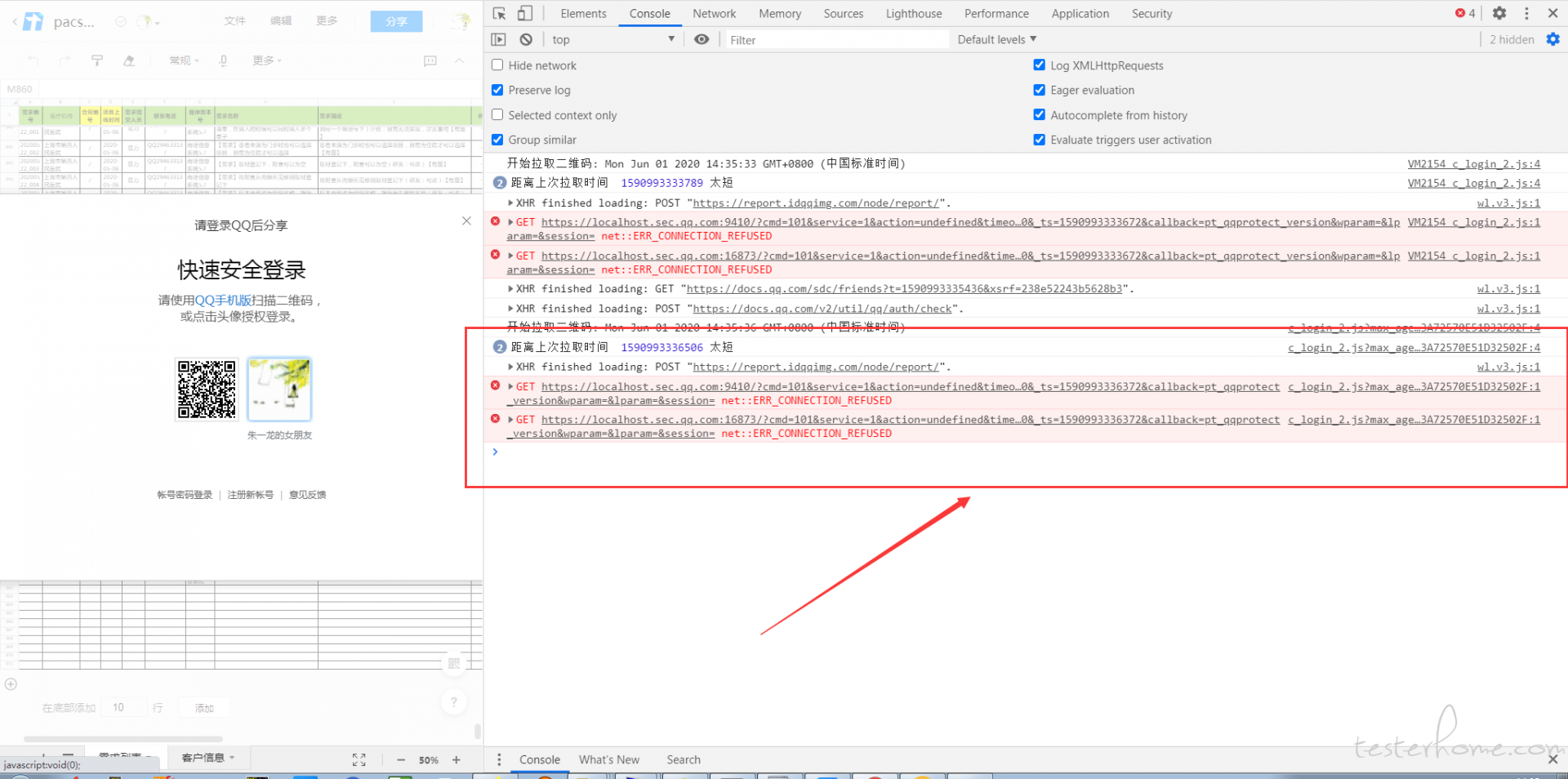Switch to the Elements tab

point(583,14)
